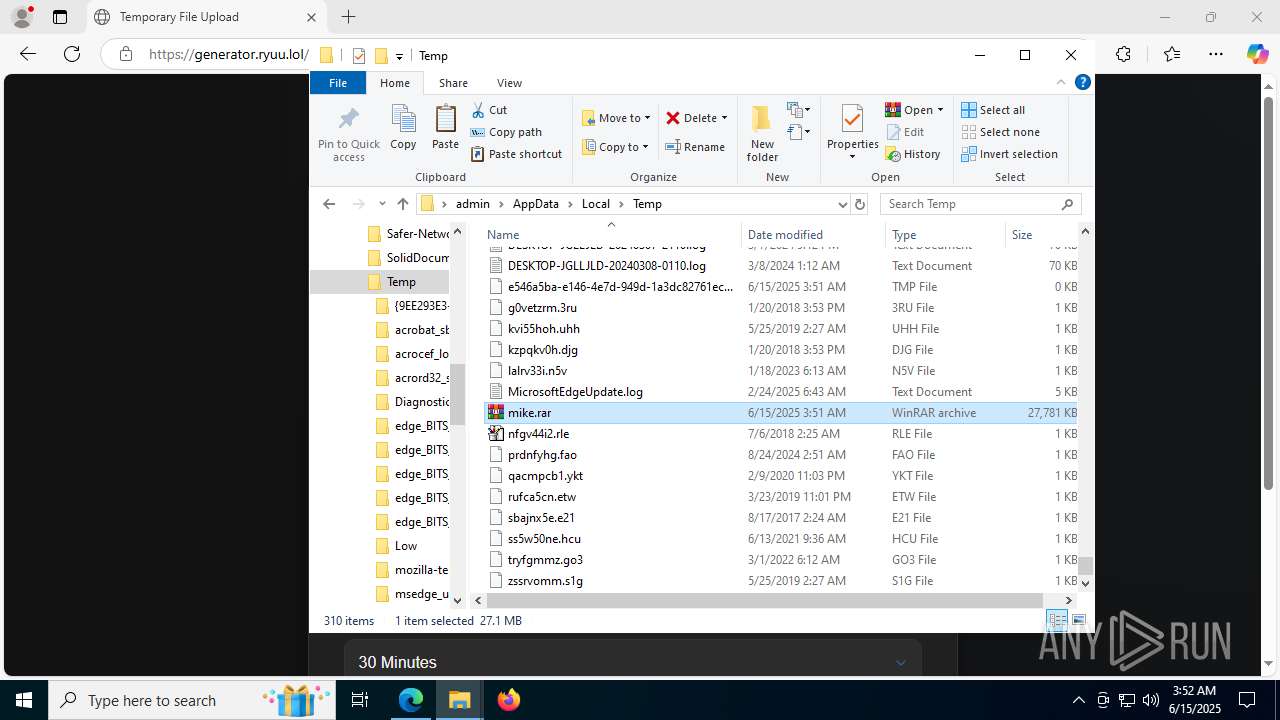Open Easy access menu icon
Image resolution: width=1280 pixels, height=720 pixels.
pyautogui.click(x=799, y=132)
